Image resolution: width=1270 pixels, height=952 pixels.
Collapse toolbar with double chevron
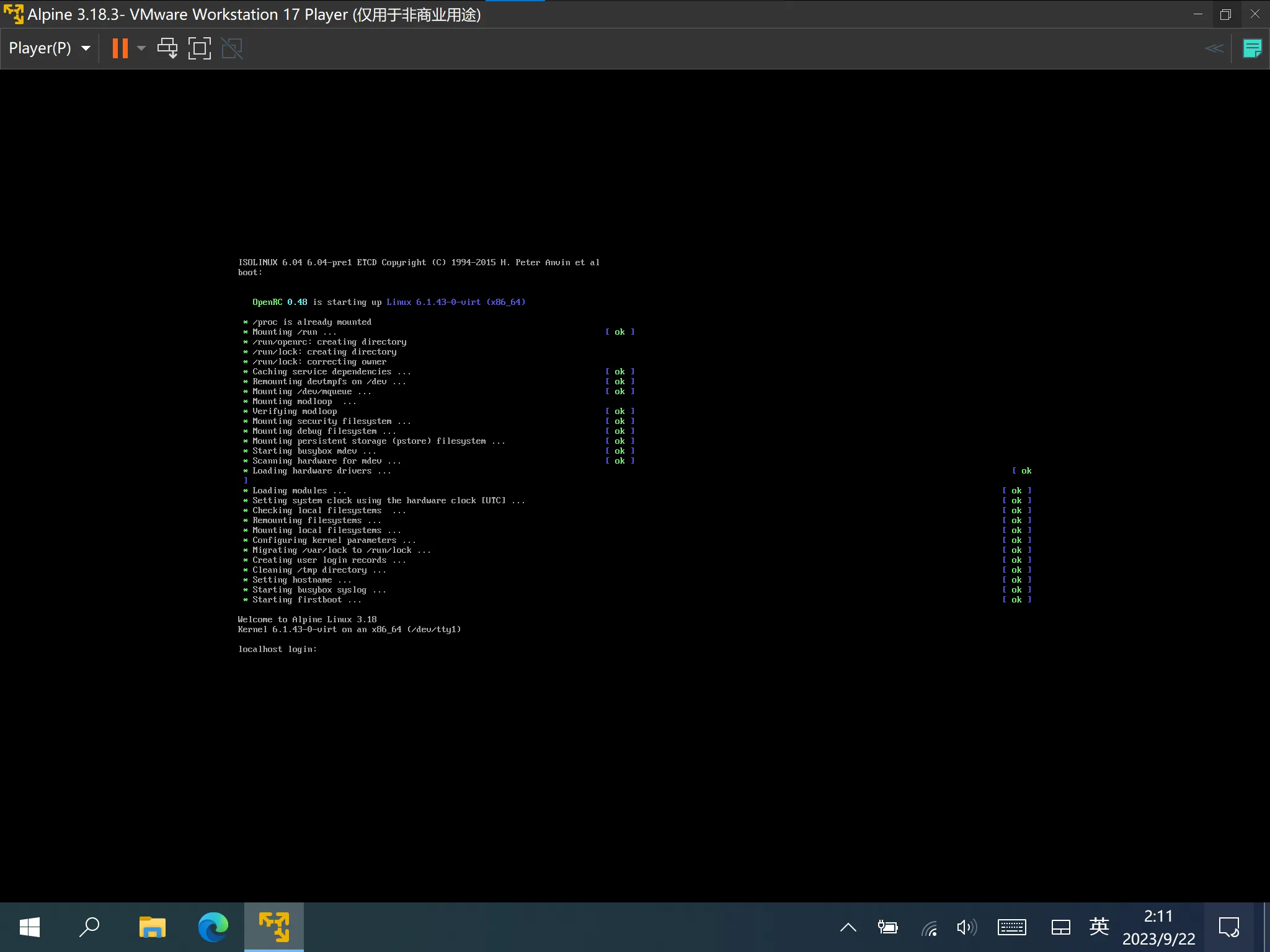(1214, 48)
